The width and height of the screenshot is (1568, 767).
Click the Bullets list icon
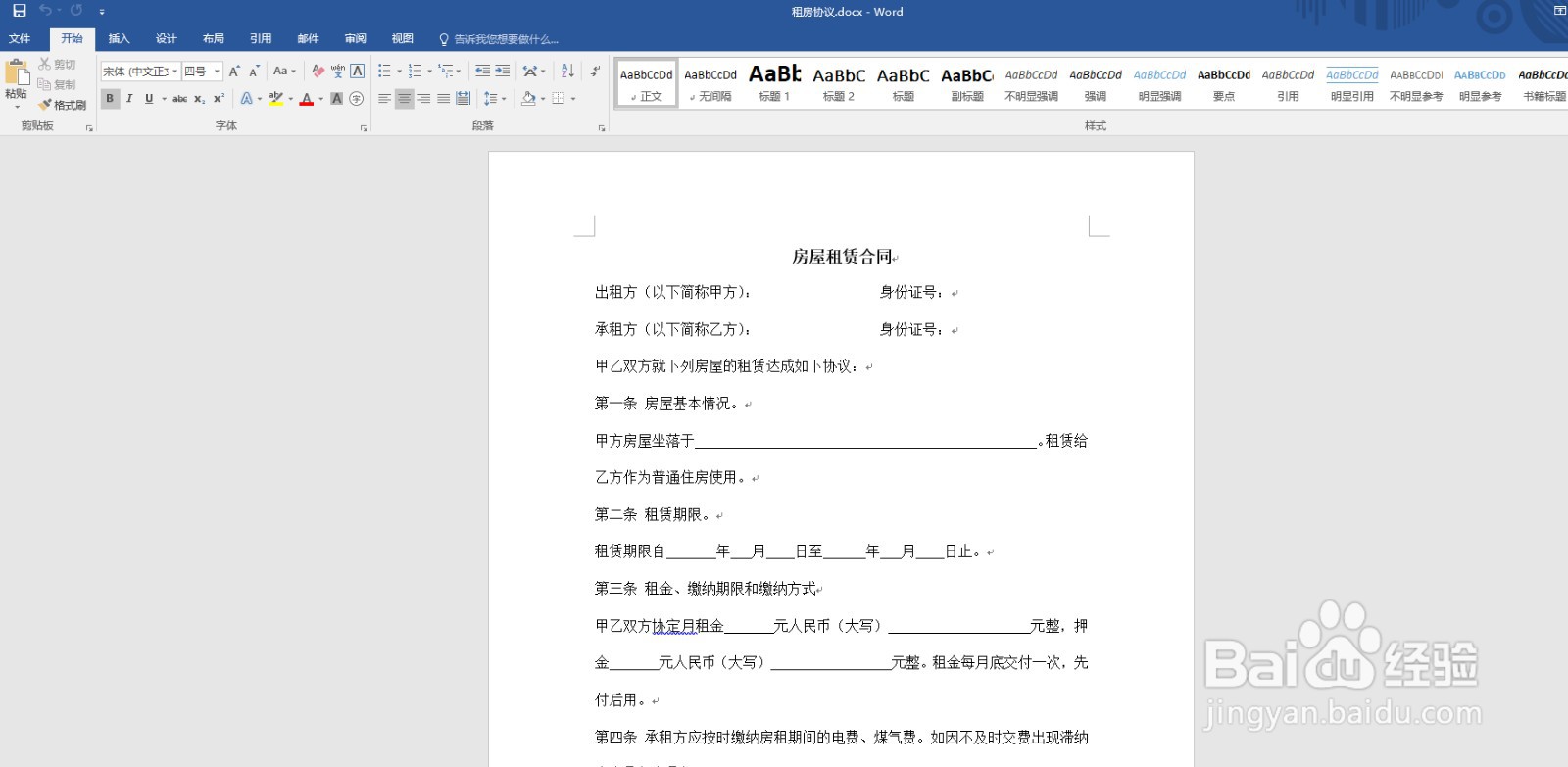[x=384, y=72]
